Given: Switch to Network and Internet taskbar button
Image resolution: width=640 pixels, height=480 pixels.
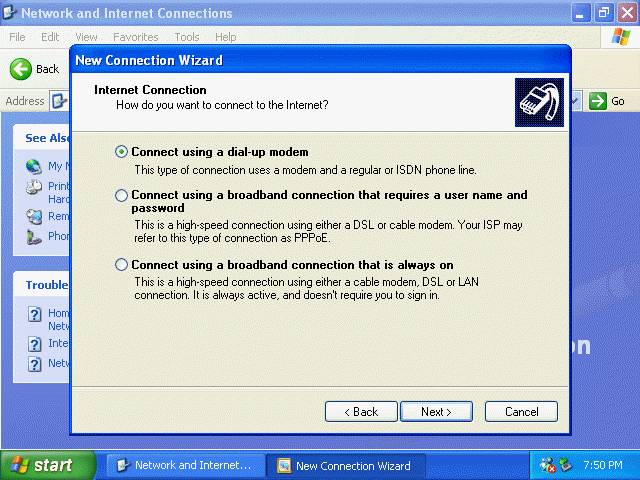Looking at the screenshot, I should click(x=185, y=465).
